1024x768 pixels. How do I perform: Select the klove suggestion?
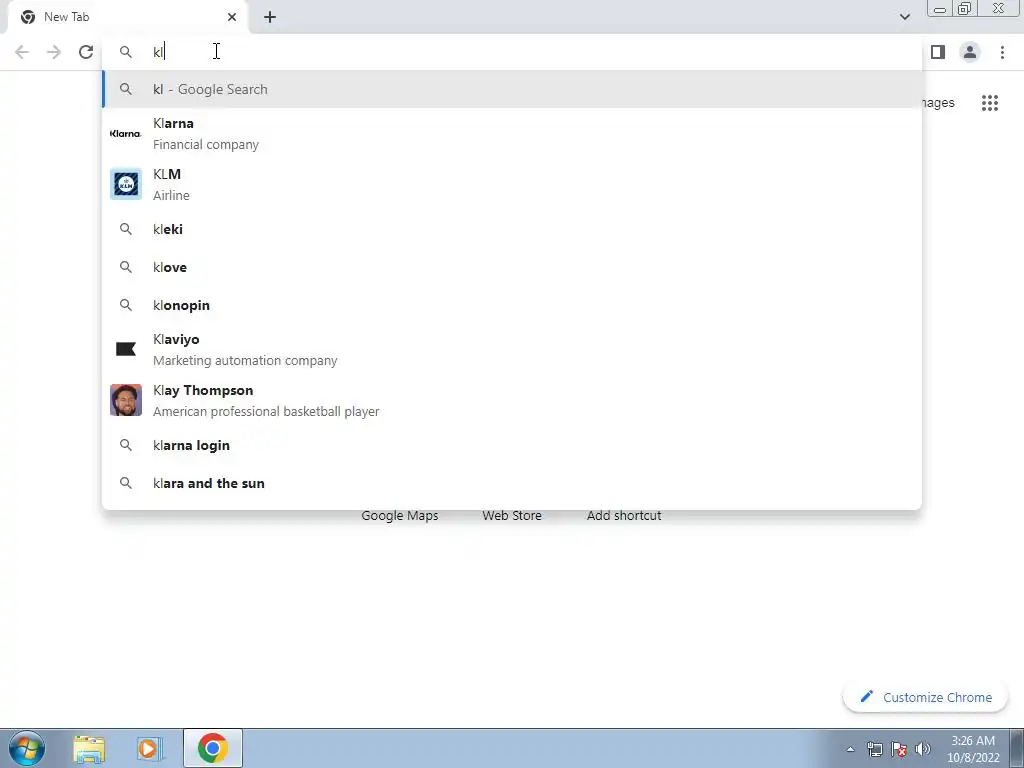512,267
